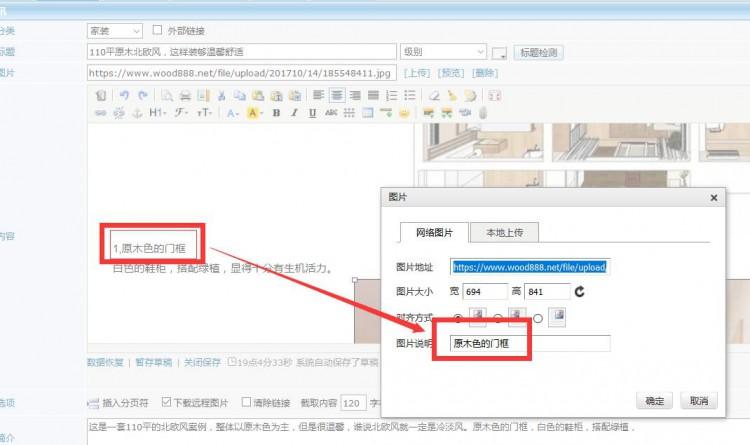Toggle bold formatting in the editor
This screenshot has width=750, height=445.
[x=277, y=114]
